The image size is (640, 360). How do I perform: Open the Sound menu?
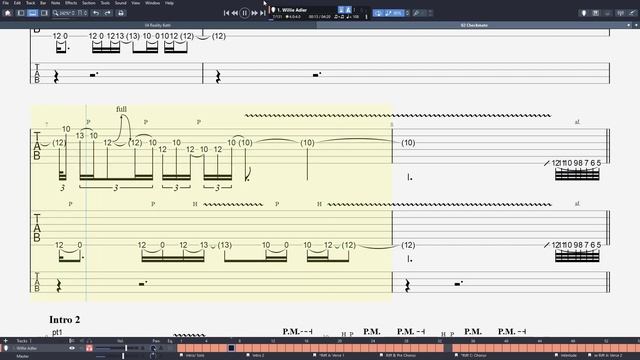pos(120,3)
